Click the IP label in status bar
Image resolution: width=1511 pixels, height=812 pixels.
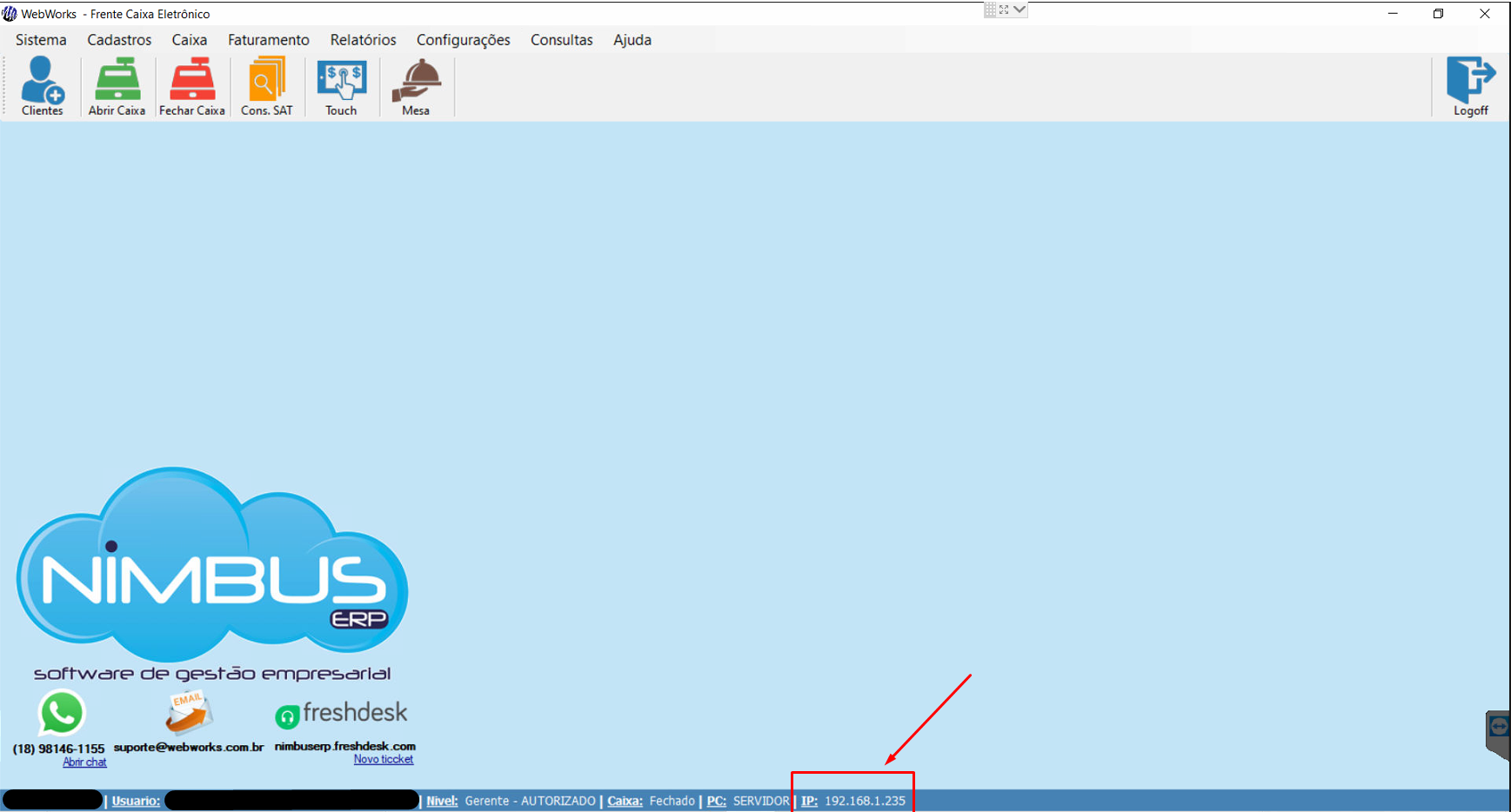click(x=809, y=801)
